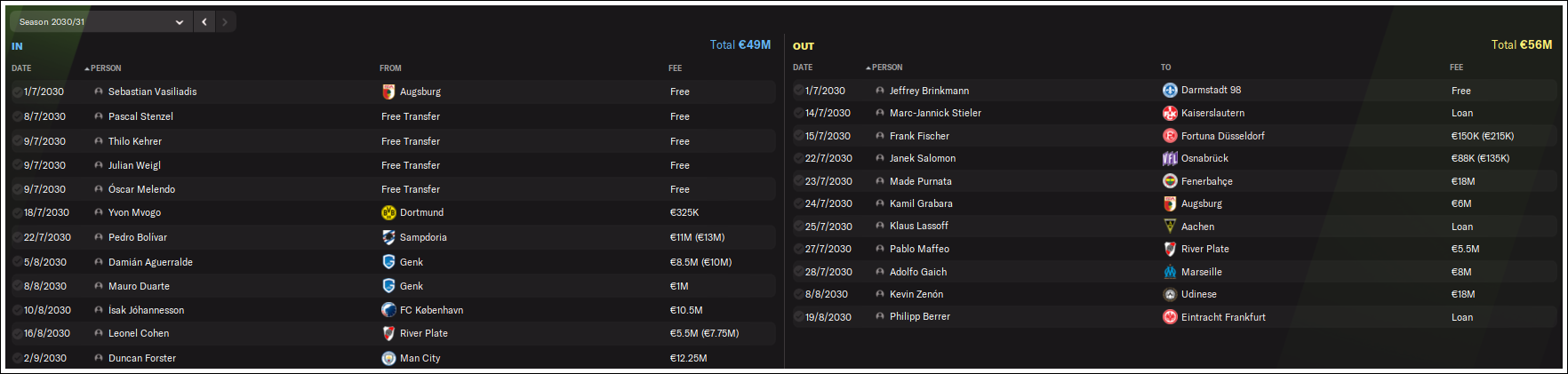Image resolution: width=1568 pixels, height=374 pixels.
Task: Click the Man City club badge
Action: [388, 358]
